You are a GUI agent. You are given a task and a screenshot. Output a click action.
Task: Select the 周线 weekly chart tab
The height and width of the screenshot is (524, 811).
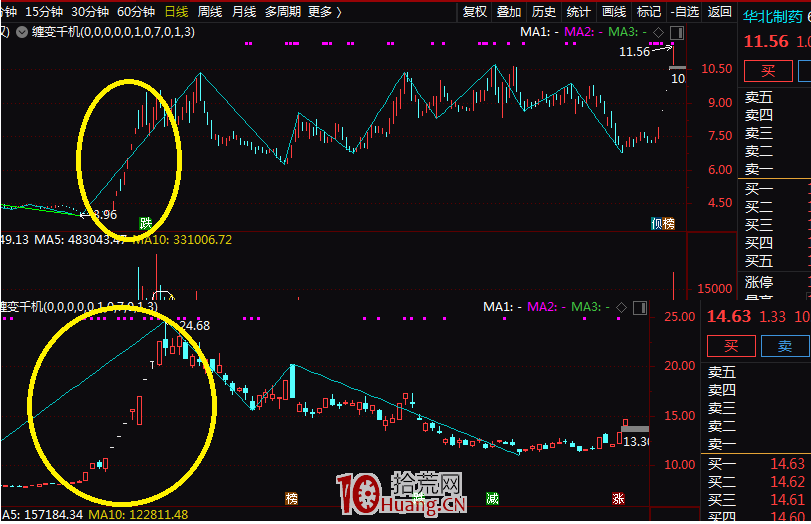click(x=210, y=11)
